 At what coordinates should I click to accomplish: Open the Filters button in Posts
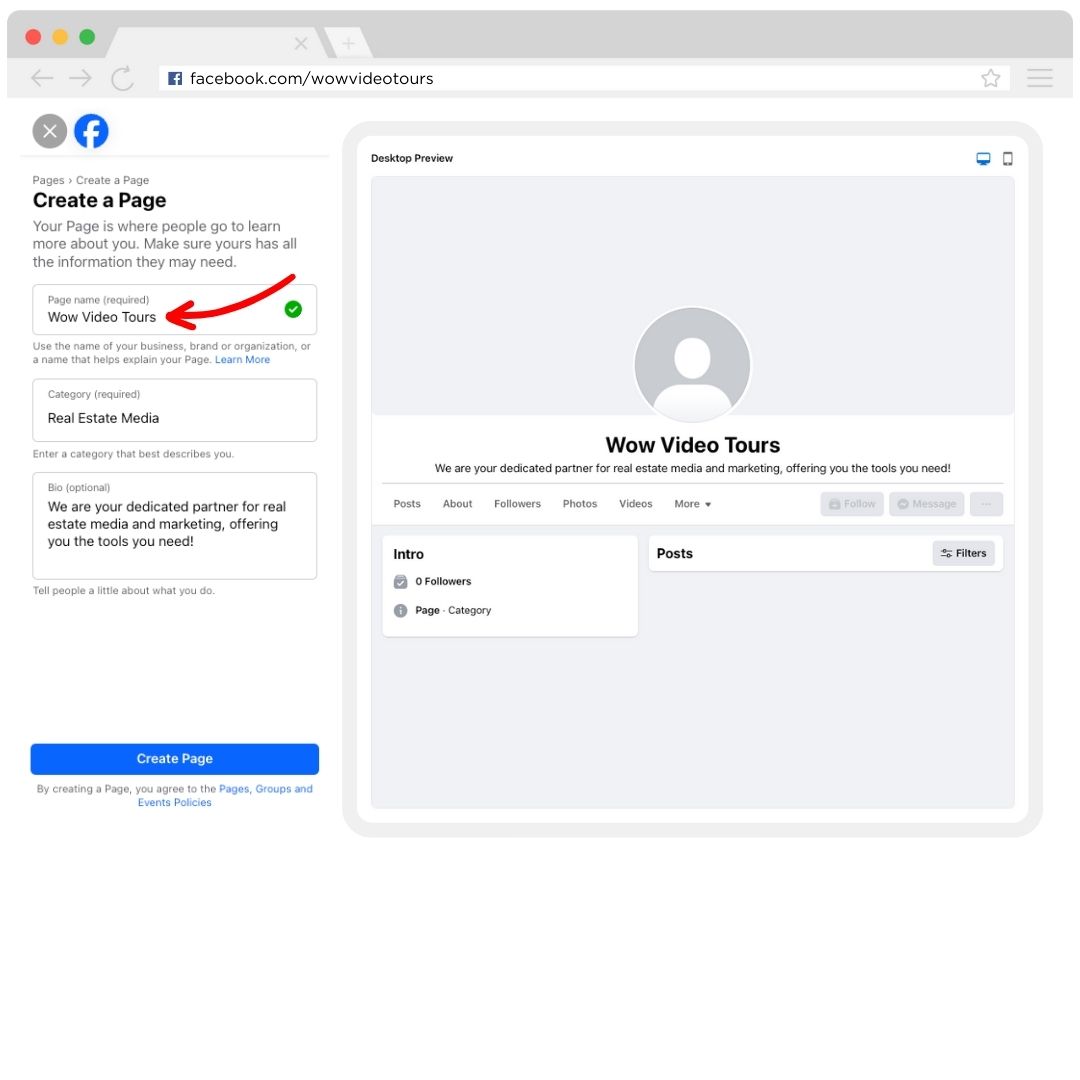click(x=964, y=554)
